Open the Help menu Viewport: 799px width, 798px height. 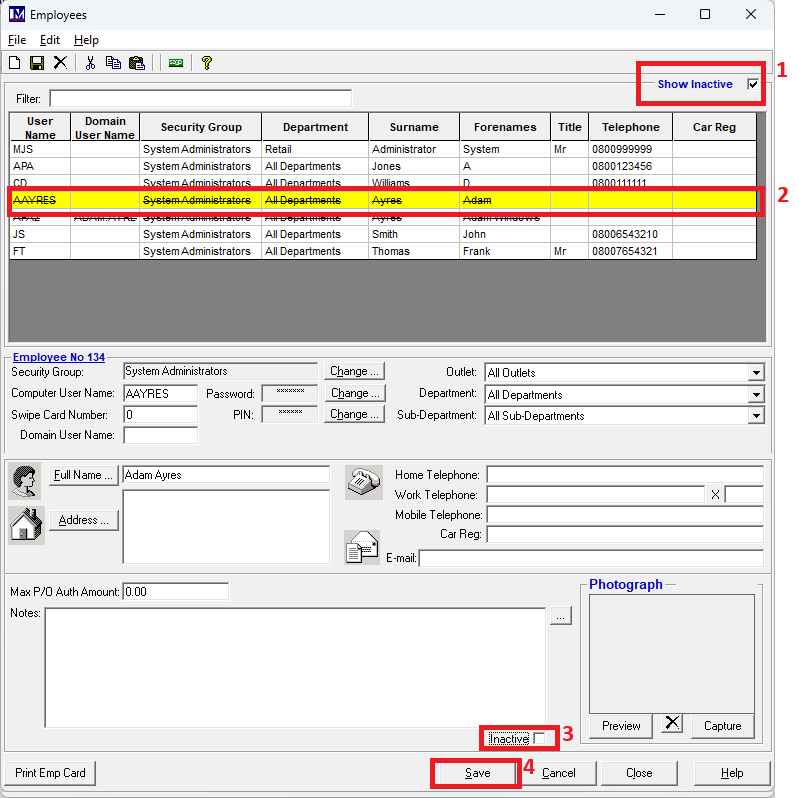(86, 40)
